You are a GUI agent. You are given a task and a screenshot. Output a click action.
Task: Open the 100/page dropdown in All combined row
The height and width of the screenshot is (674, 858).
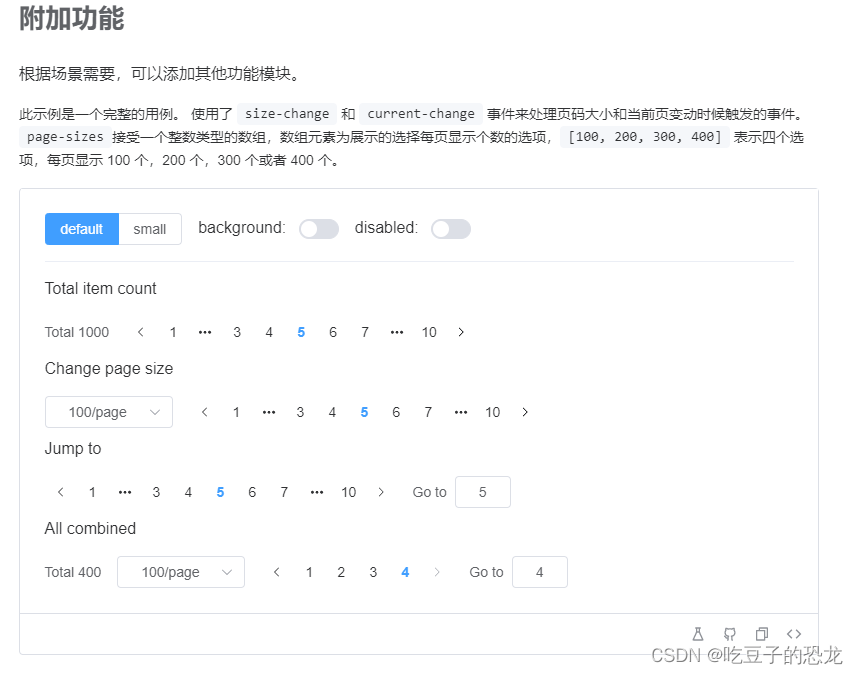pos(180,571)
